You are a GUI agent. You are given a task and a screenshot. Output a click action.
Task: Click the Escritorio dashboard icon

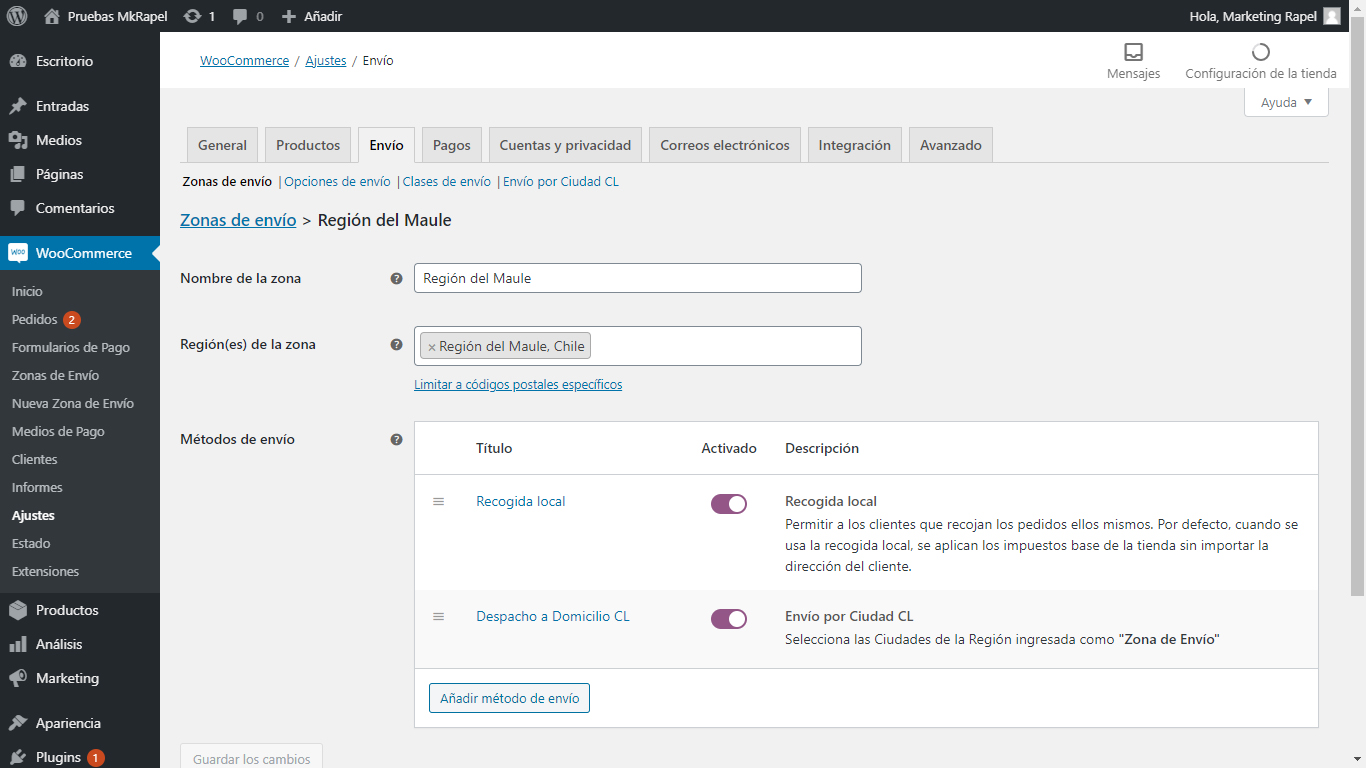click(18, 61)
